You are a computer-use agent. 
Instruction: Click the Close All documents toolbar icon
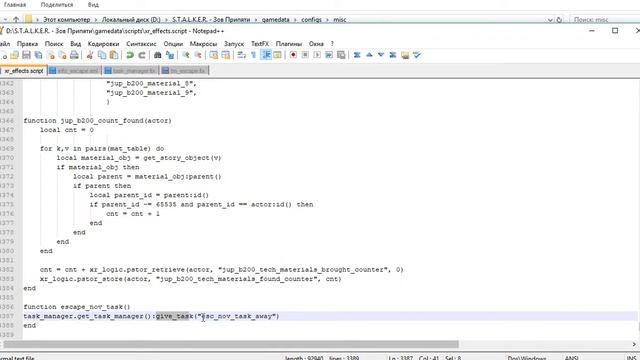[62, 55]
